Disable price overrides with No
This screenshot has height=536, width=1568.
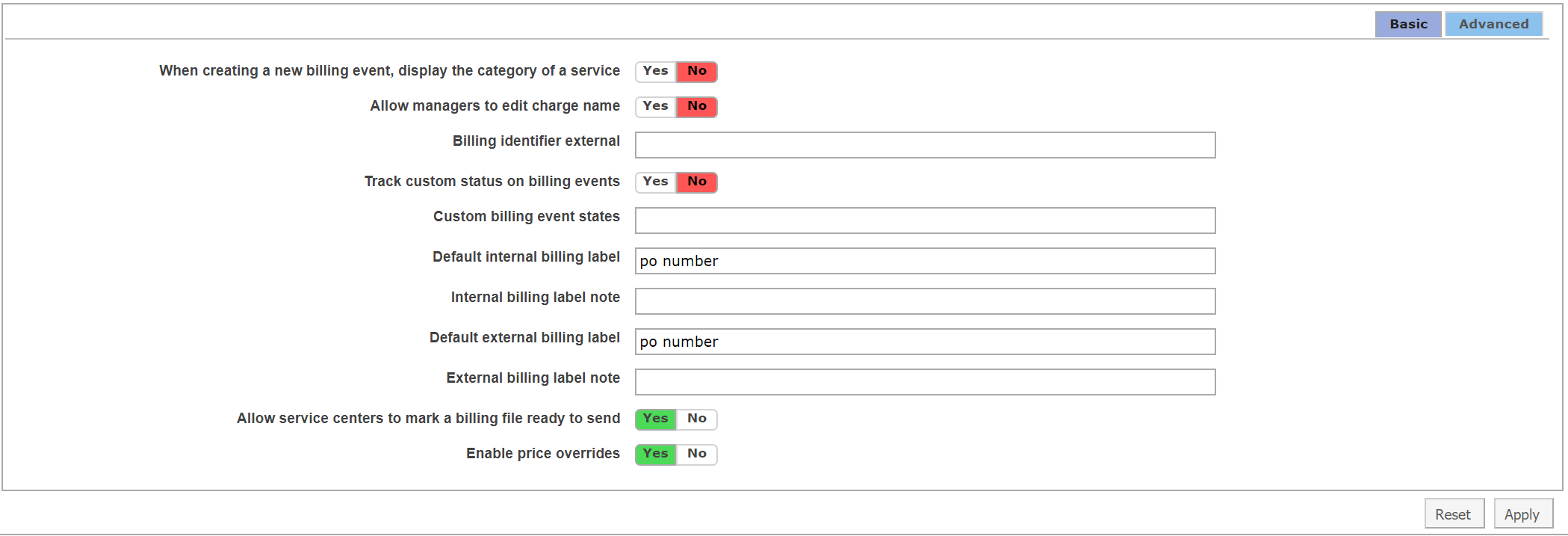coord(696,454)
